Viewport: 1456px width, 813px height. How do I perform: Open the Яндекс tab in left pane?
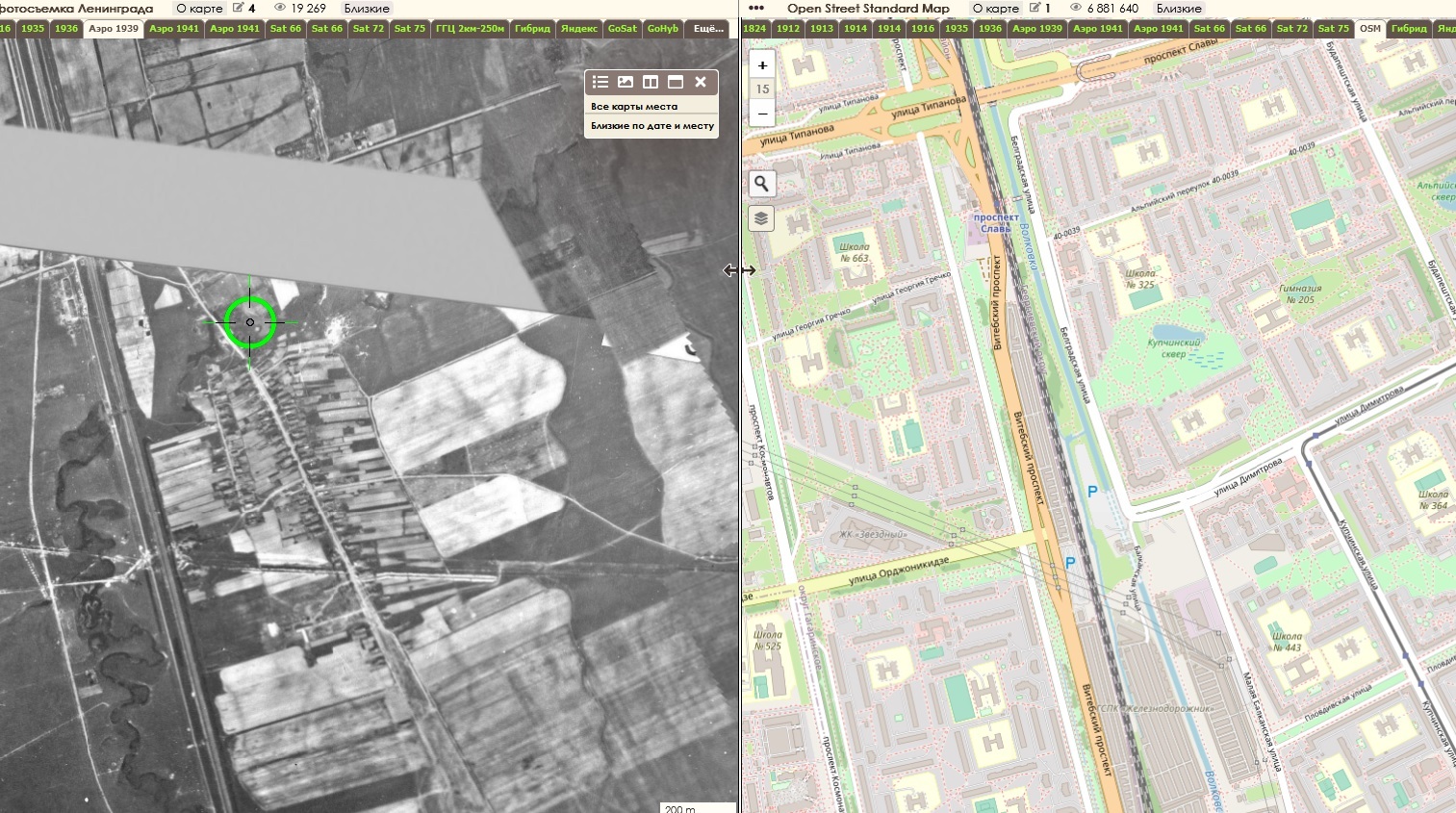click(579, 28)
